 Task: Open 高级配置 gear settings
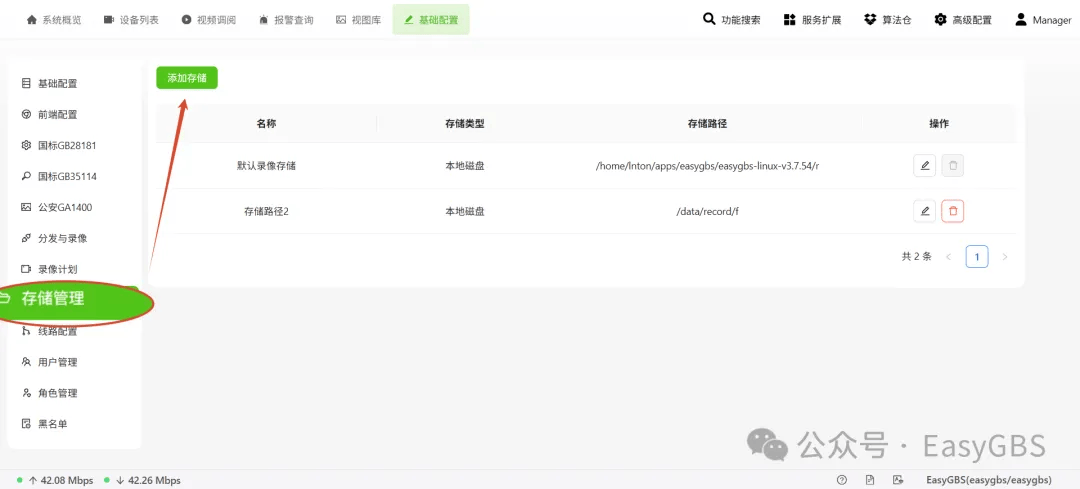(963, 20)
